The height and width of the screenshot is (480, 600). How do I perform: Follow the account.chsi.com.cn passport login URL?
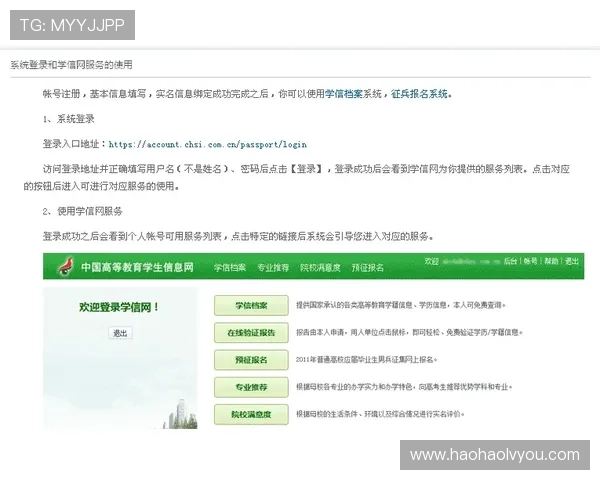point(208,144)
